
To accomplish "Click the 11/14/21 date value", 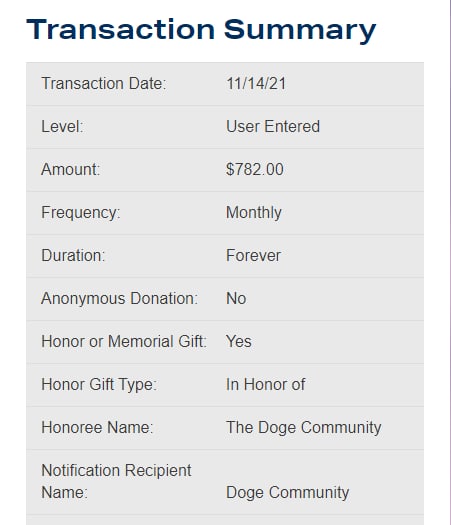I will pos(256,83).
